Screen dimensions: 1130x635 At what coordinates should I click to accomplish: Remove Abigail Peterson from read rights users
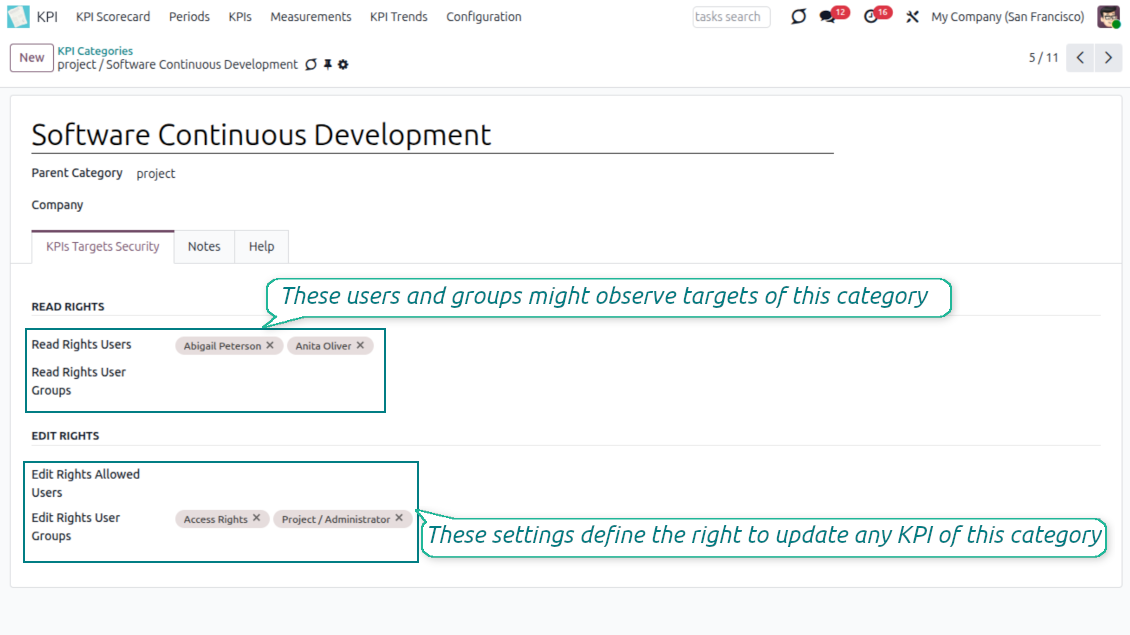pos(270,345)
